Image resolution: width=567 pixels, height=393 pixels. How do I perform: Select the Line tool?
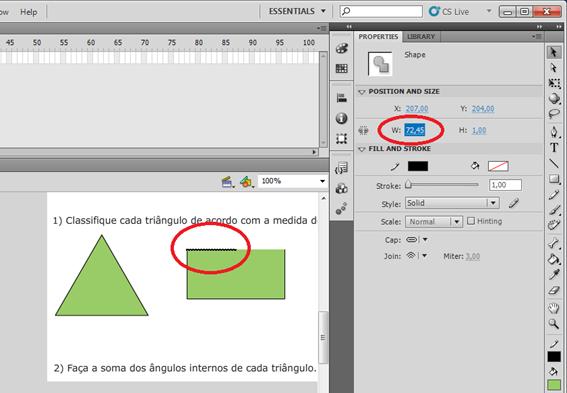(x=554, y=163)
